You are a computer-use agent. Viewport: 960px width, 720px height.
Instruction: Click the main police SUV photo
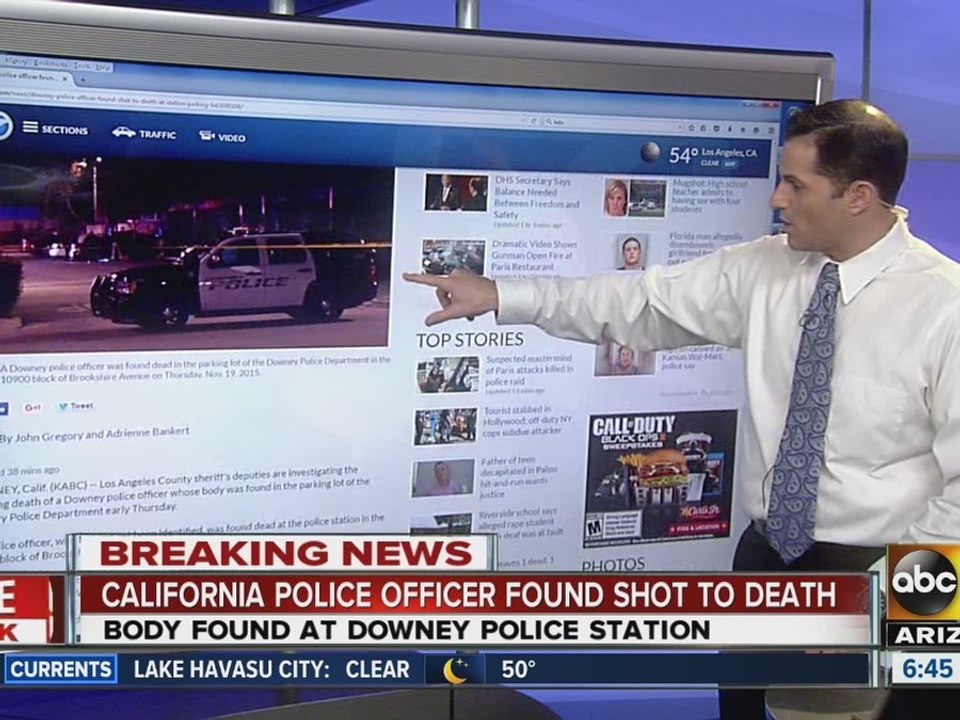[x=195, y=254]
